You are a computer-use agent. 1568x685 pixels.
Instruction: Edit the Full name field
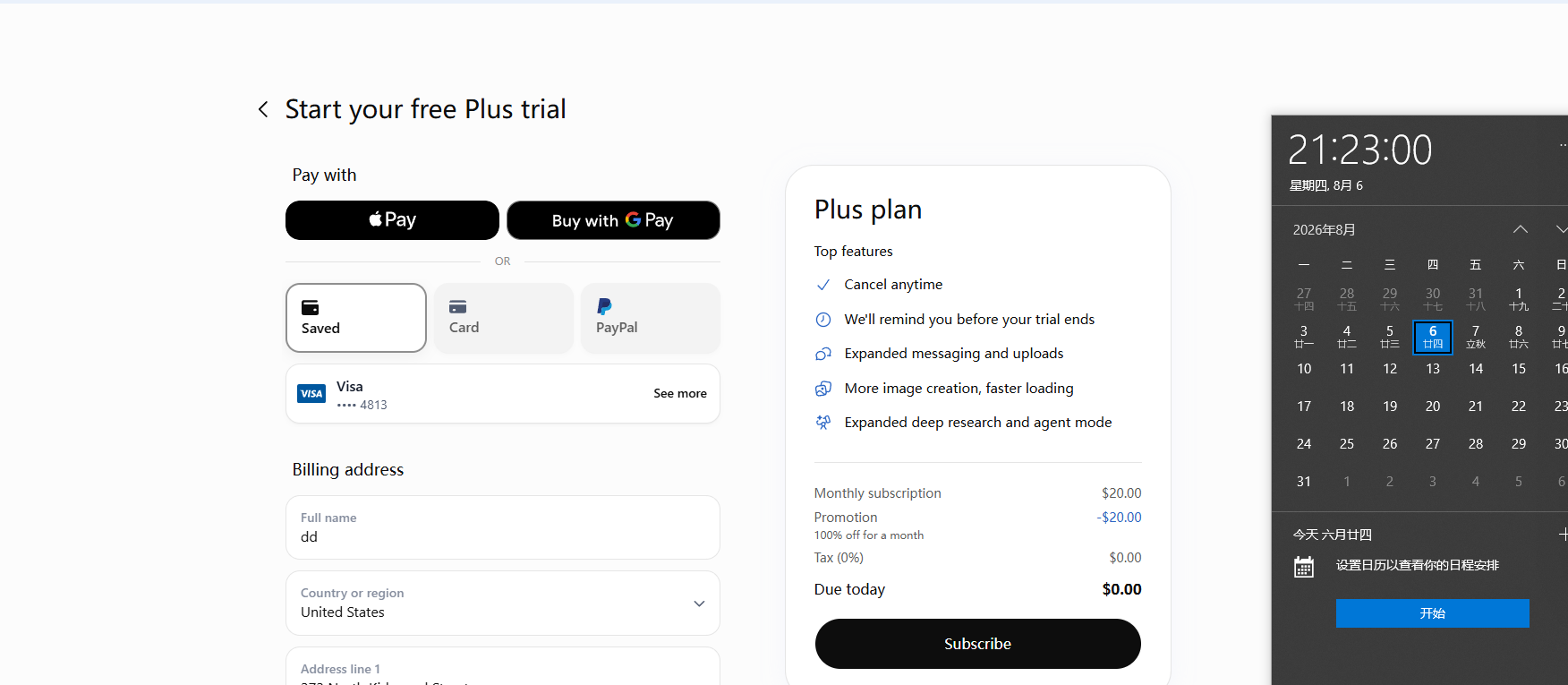click(503, 527)
